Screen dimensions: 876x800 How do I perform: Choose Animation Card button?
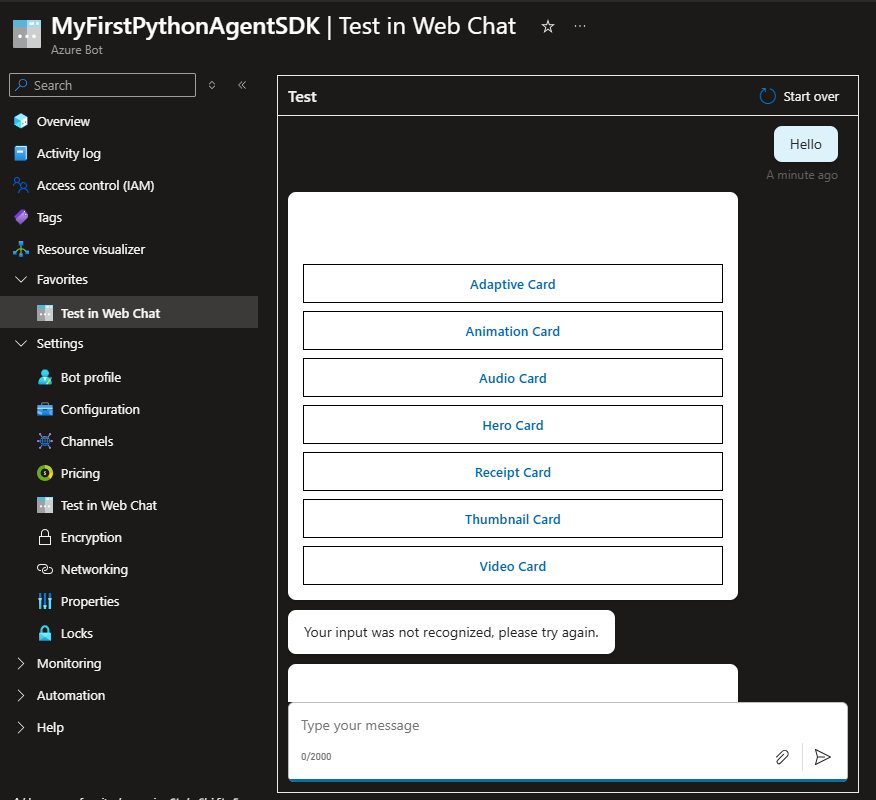click(x=512, y=331)
